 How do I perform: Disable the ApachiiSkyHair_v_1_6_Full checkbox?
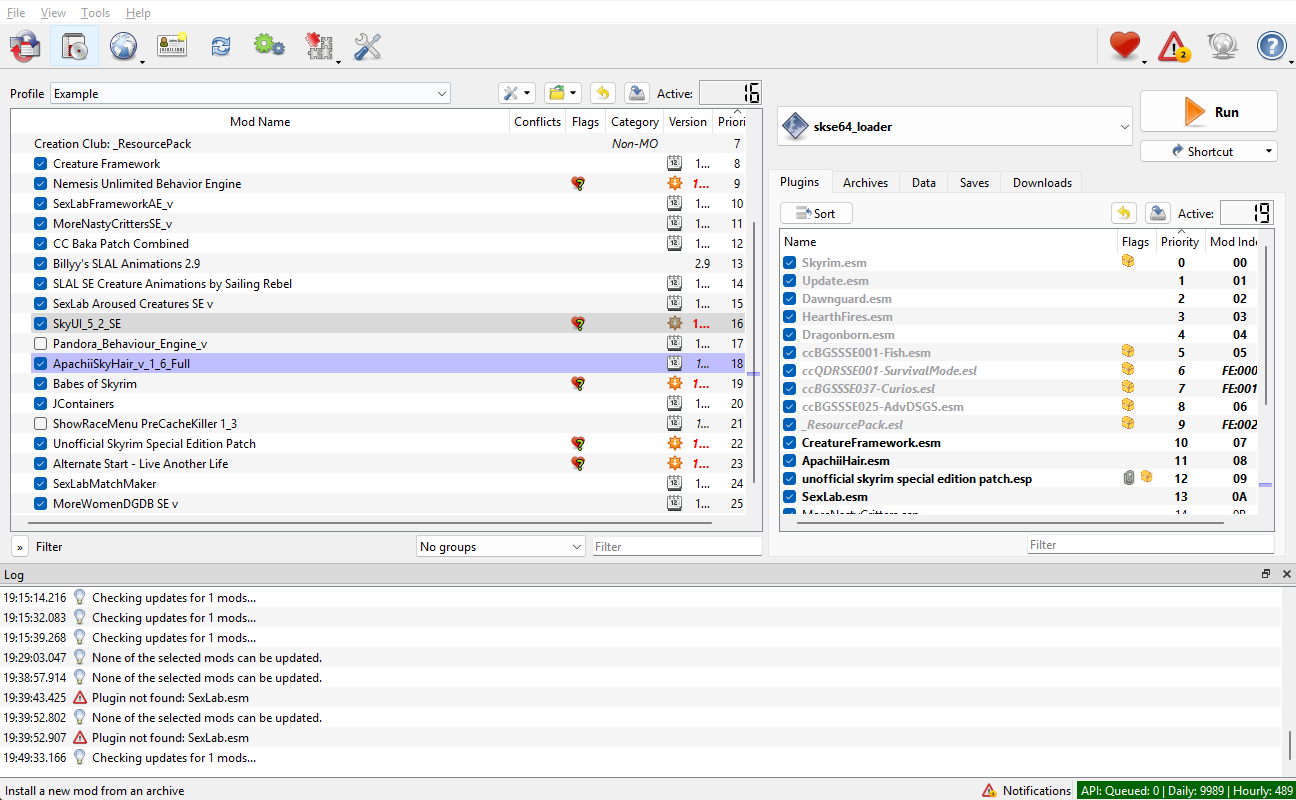pyautogui.click(x=40, y=364)
